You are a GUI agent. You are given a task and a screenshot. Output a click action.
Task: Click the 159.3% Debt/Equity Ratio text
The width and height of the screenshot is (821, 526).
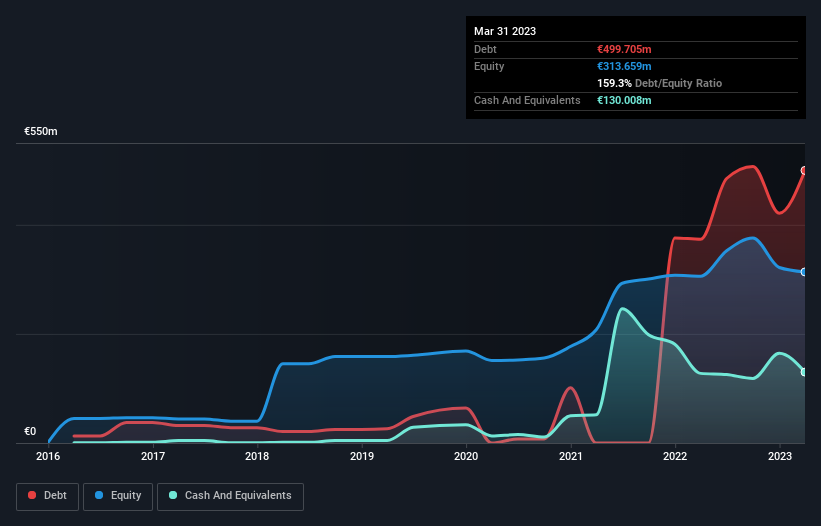pos(659,83)
